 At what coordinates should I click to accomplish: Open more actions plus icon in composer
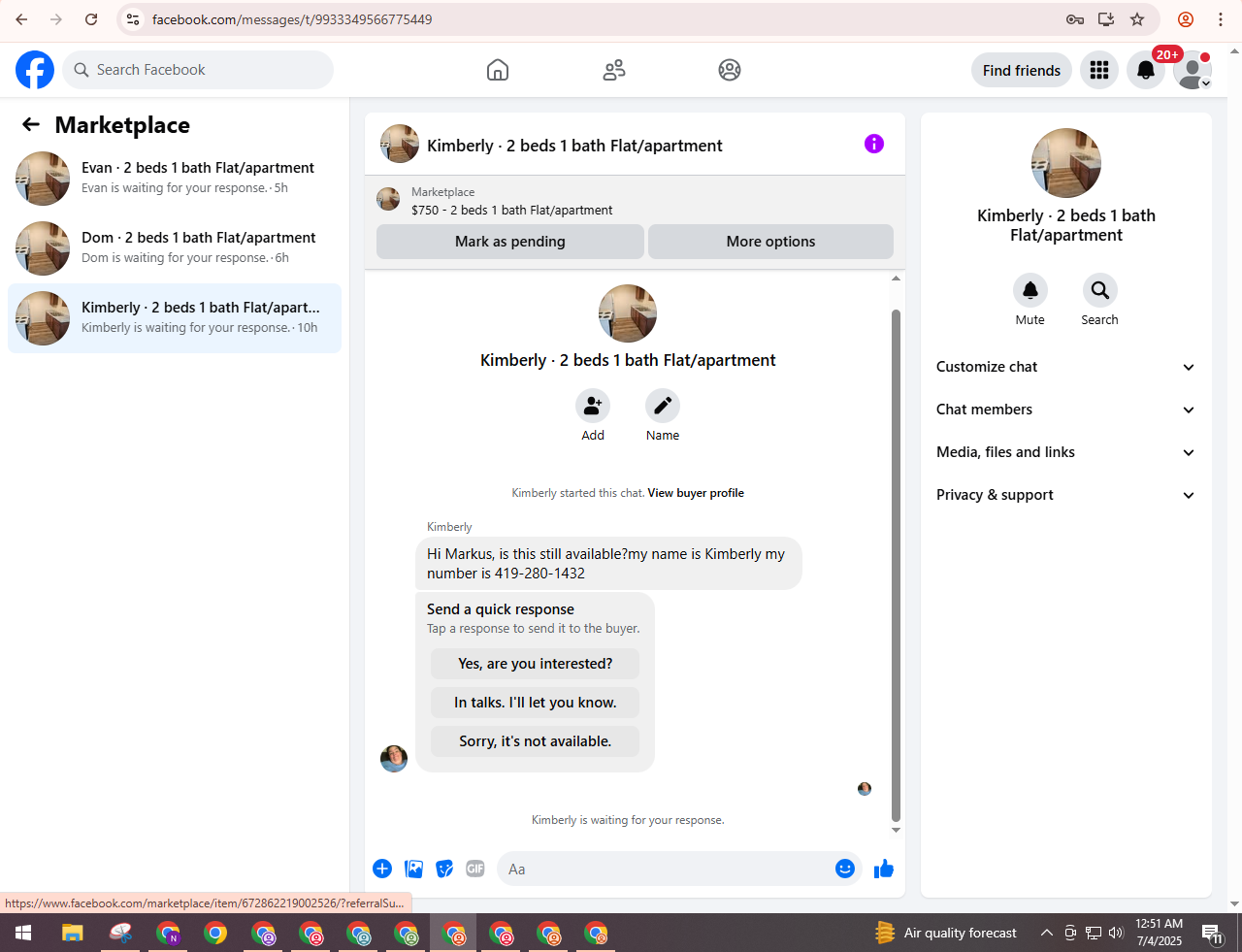382,869
